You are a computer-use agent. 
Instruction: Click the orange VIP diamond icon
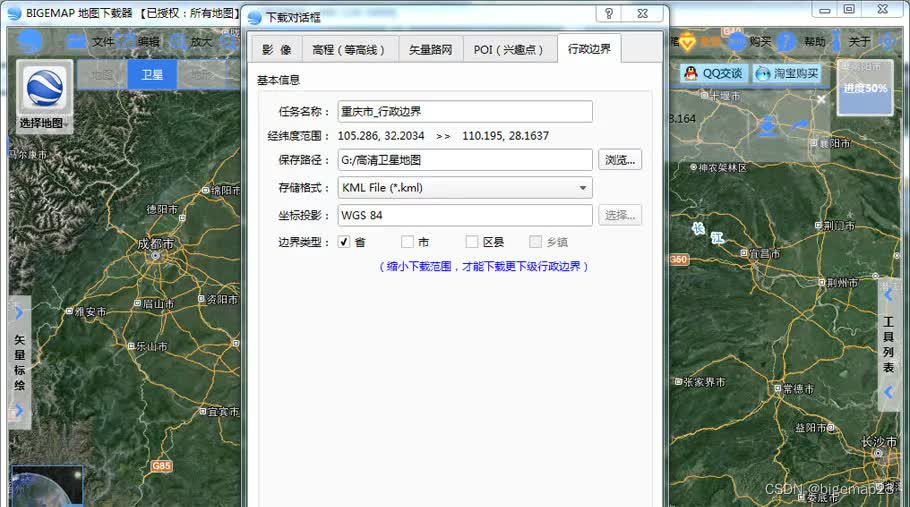tap(688, 41)
